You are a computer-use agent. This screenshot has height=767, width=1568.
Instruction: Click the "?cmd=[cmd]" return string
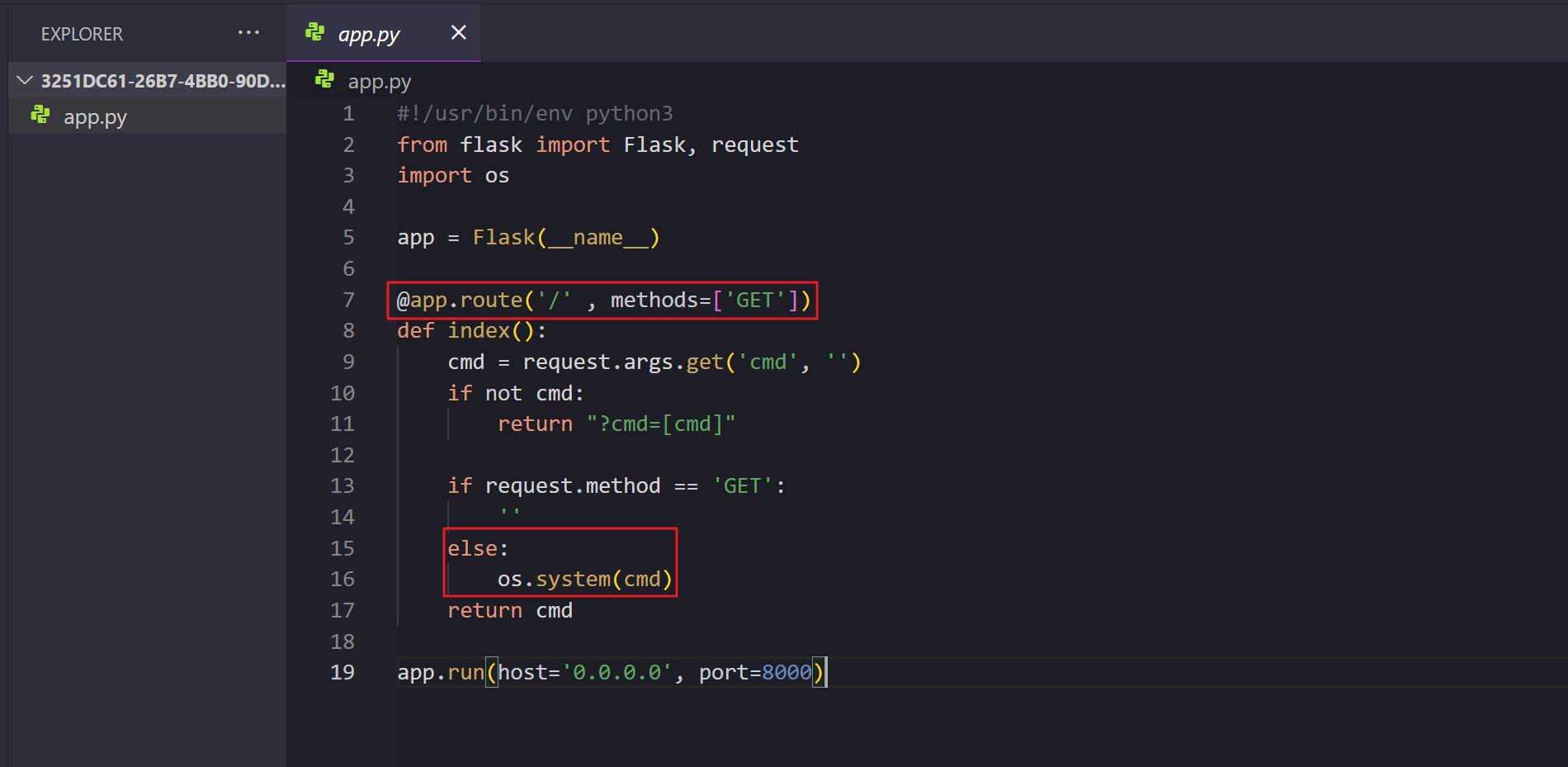click(x=660, y=424)
